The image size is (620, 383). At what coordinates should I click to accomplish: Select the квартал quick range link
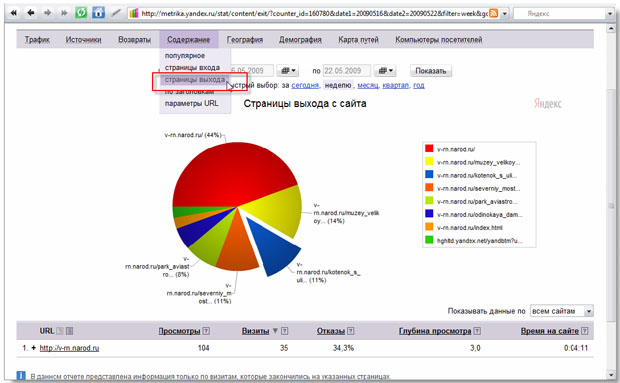(395, 85)
